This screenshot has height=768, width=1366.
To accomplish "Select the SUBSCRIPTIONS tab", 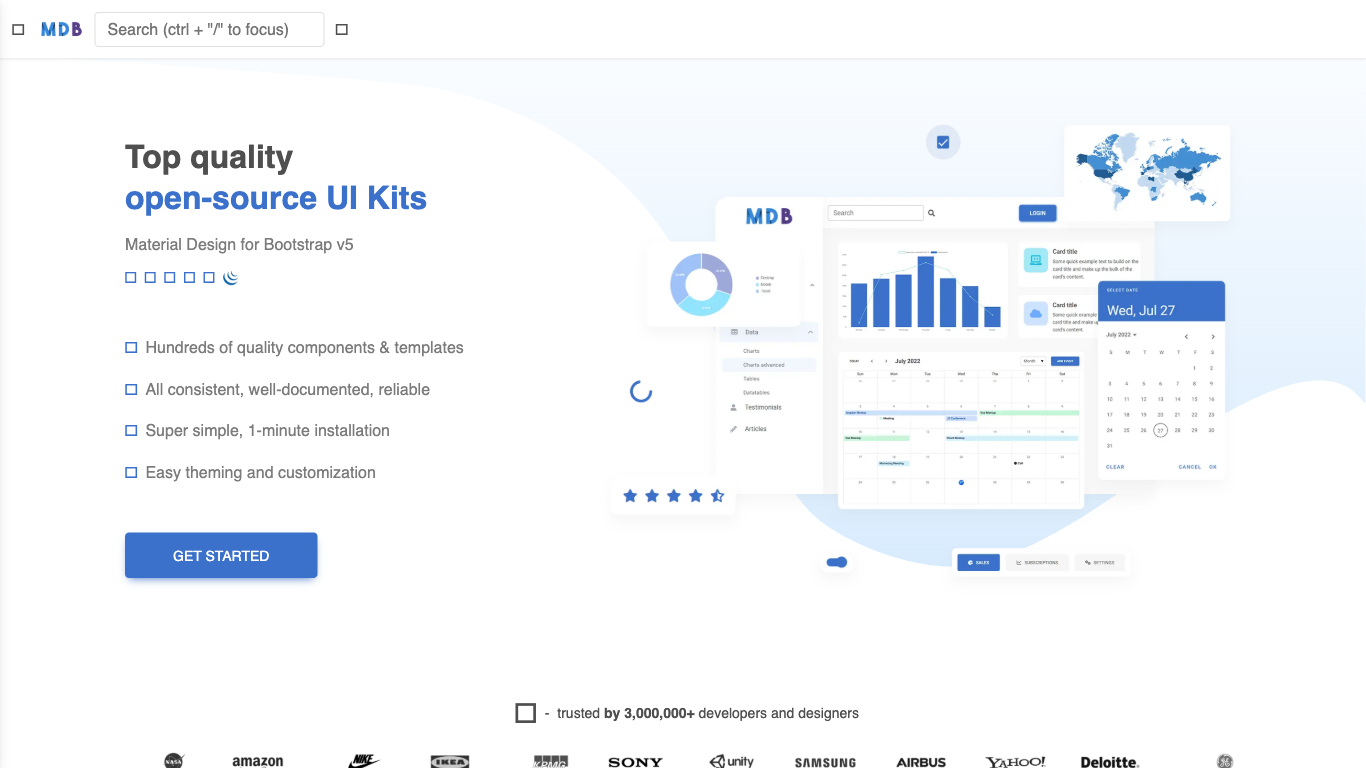I will pos(1037,563).
